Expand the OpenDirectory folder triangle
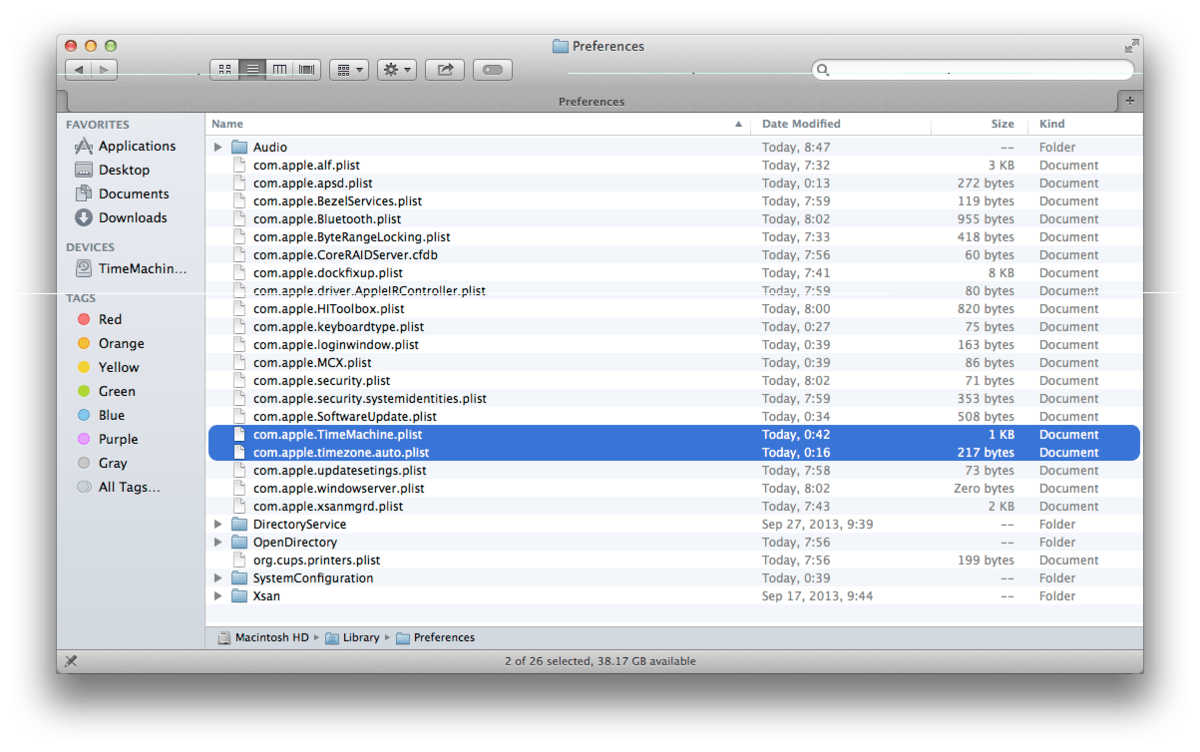The width and height of the screenshot is (1200, 752). 218,542
